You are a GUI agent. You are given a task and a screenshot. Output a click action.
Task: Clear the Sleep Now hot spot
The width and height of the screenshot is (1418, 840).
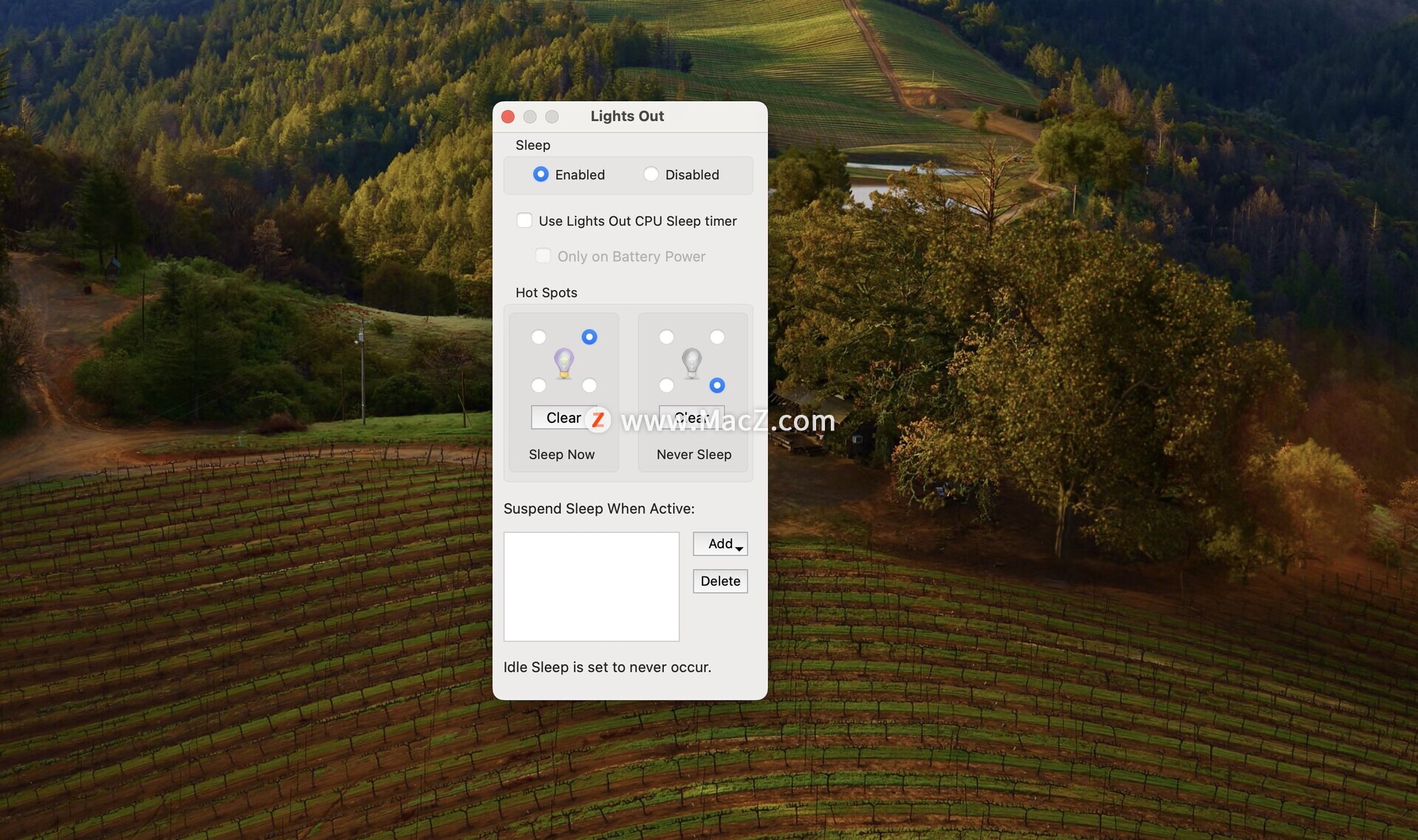(x=564, y=418)
